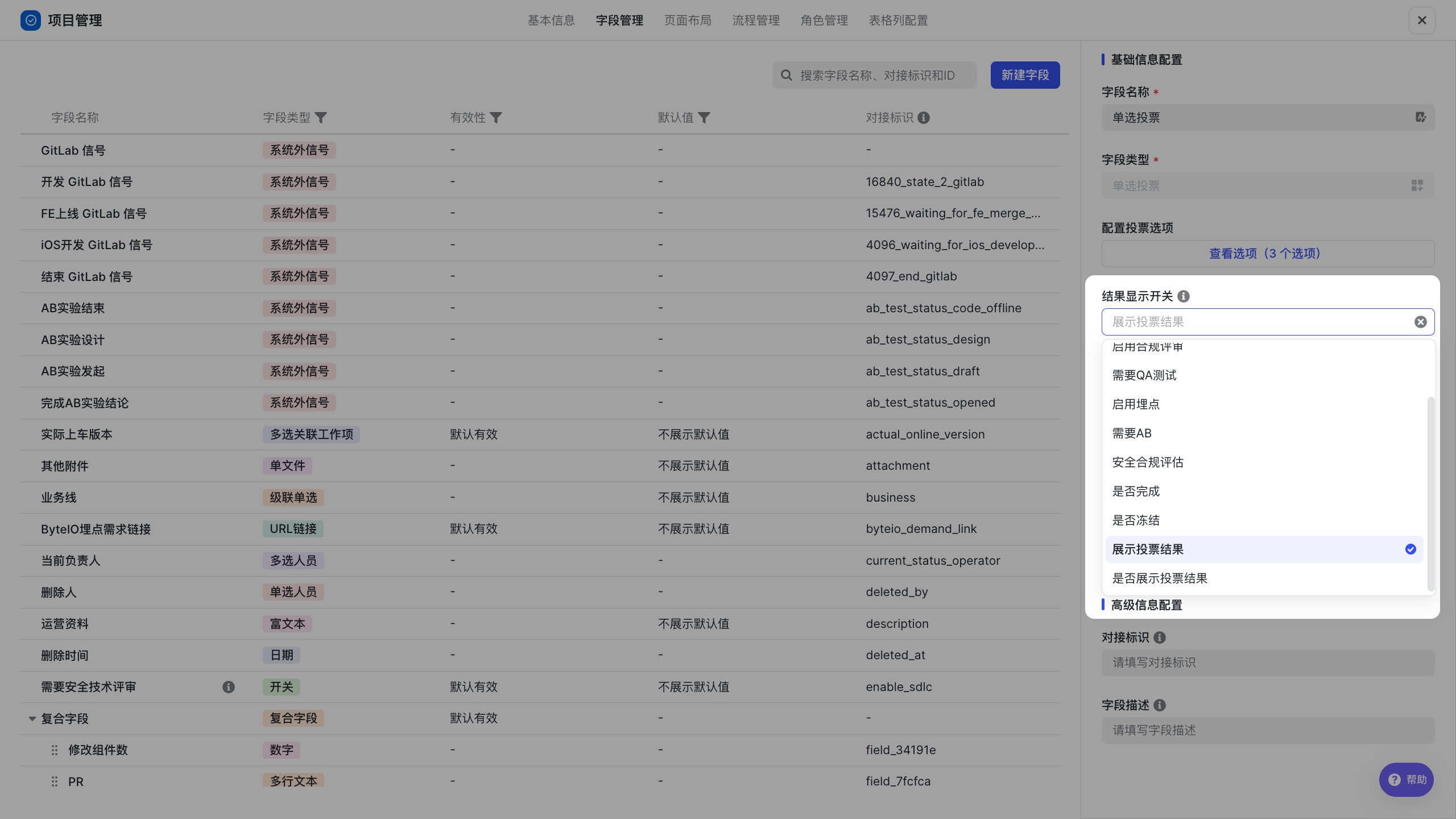This screenshot has width=1456, height=819.
Task: Click the 字段类型 select field
Action: pos(1268,185)
